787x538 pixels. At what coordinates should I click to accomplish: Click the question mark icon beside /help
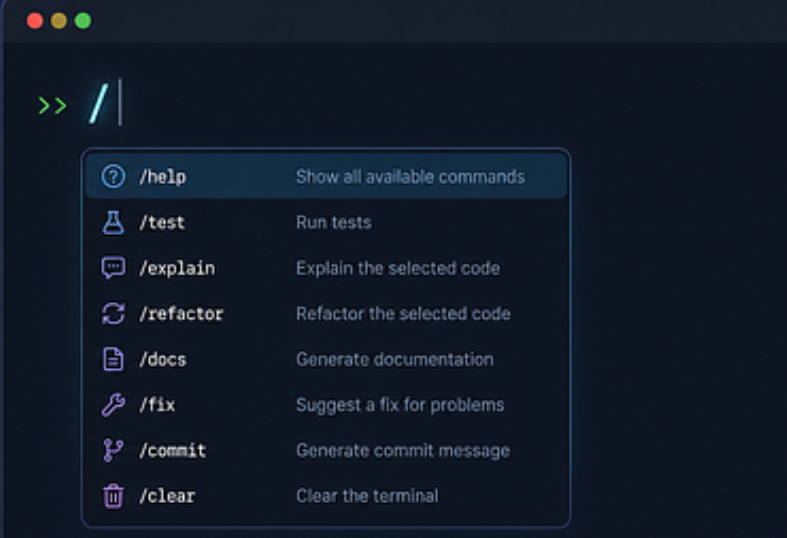[x=113, y=177]
